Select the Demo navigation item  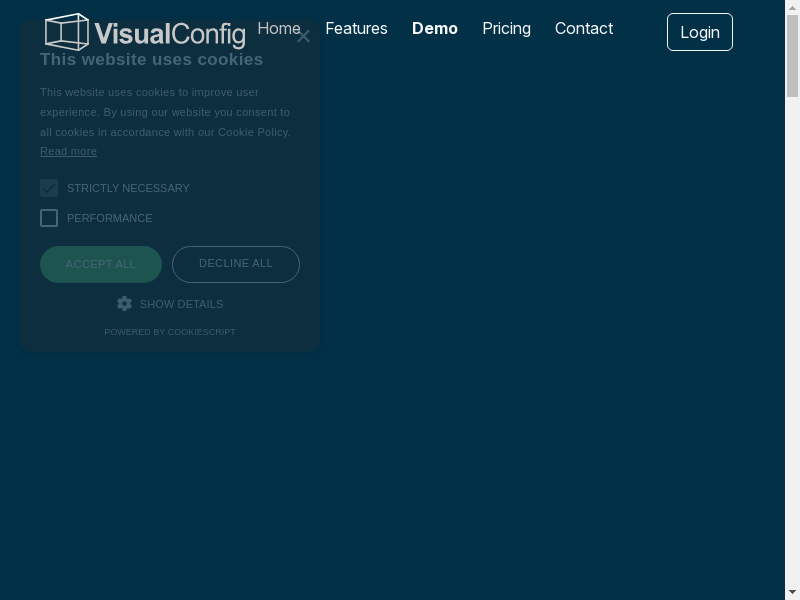[435, 28]
